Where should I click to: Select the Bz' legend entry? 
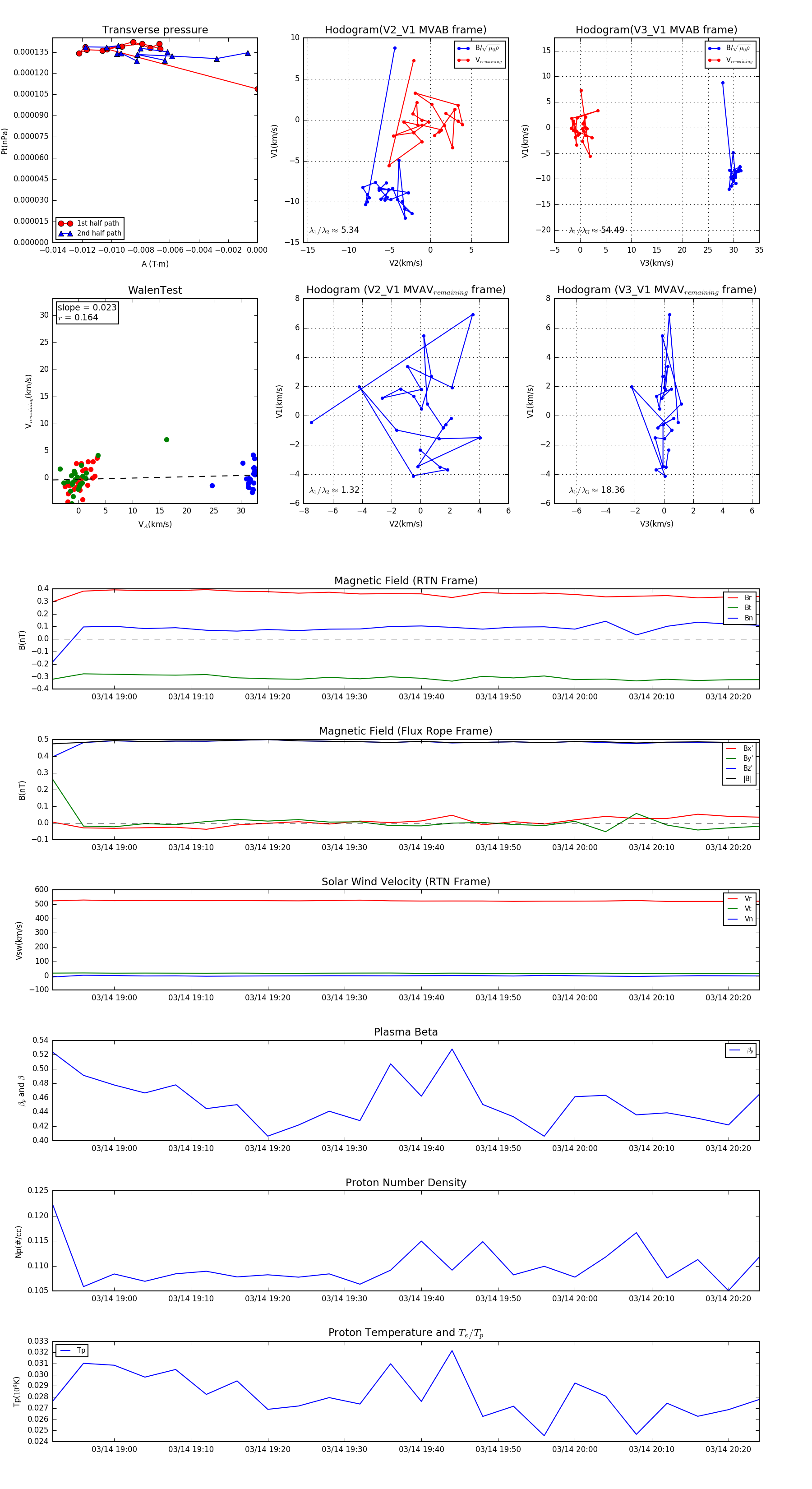[x=740, y=768]
